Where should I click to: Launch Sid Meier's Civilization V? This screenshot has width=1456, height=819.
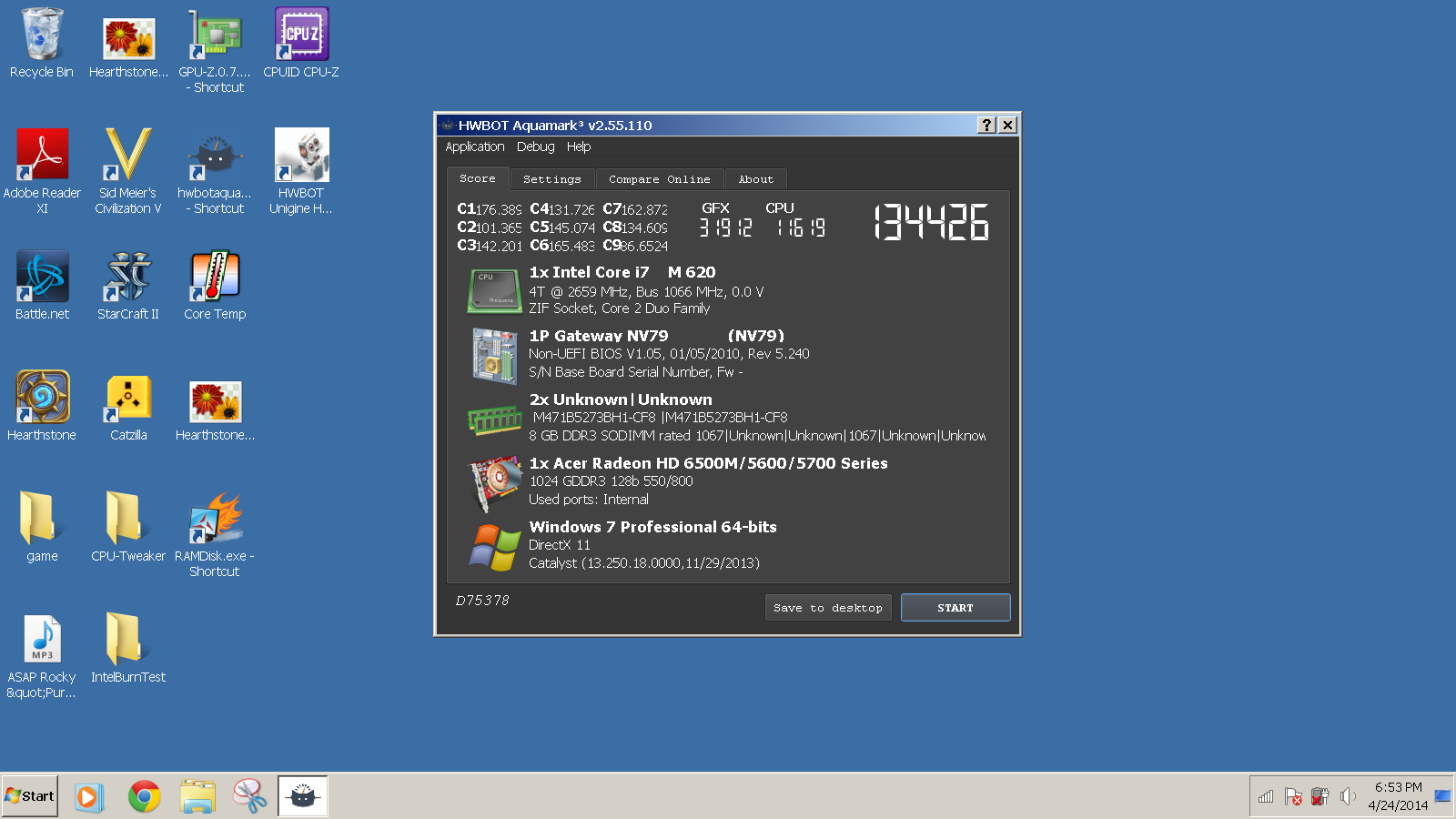[128, 171]
